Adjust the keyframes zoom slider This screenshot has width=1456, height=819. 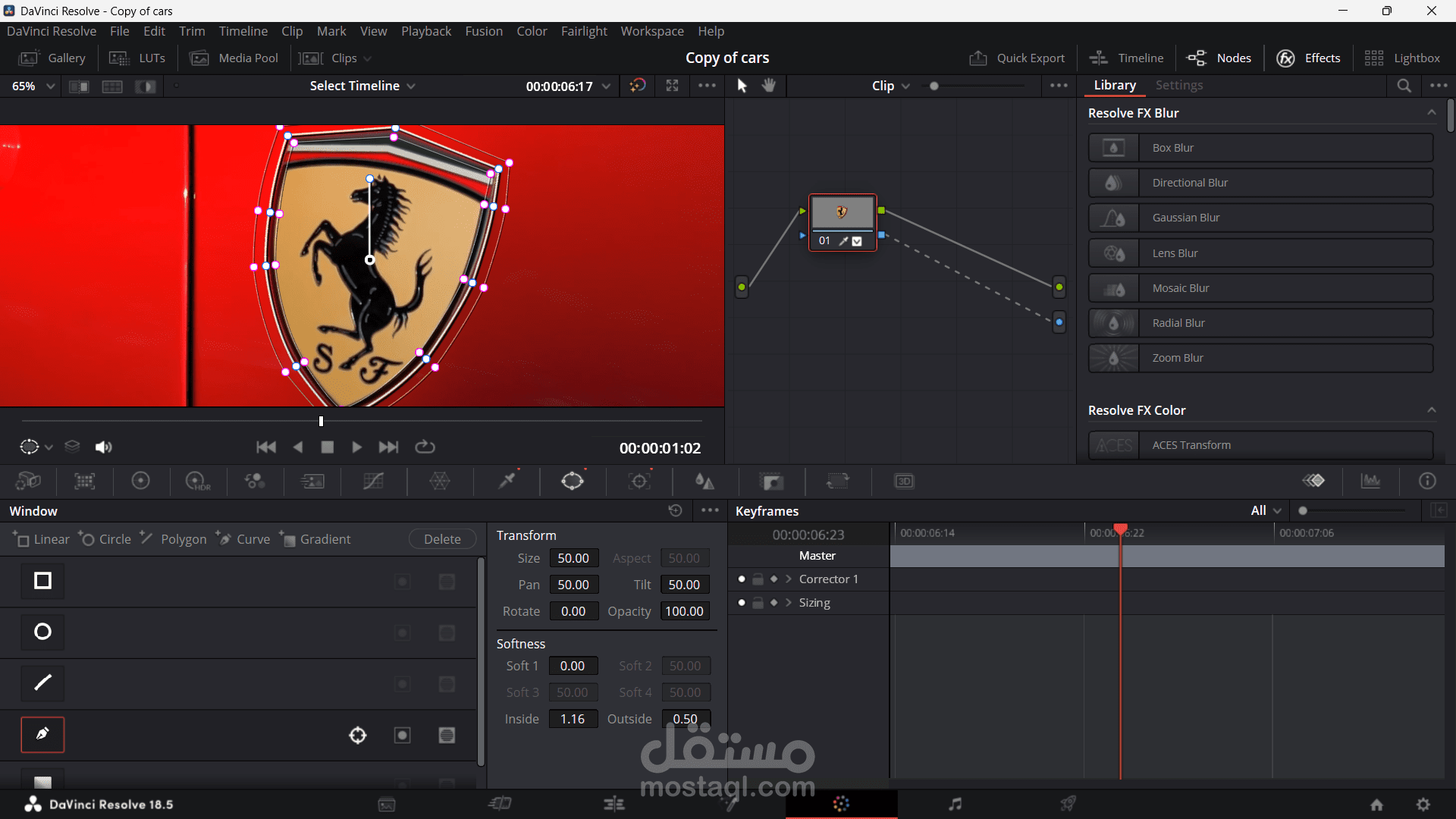click(x=1303, y=511)
